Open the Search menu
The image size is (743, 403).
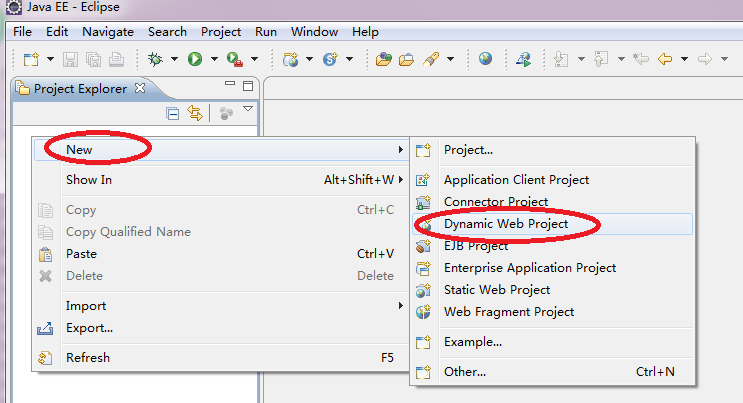[x=167, y=32]
